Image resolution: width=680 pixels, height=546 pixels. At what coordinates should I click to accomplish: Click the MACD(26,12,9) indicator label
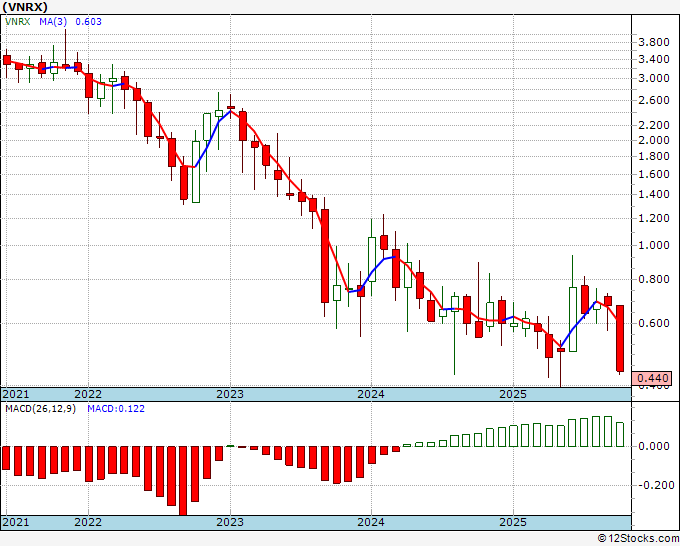coord(40,409)
